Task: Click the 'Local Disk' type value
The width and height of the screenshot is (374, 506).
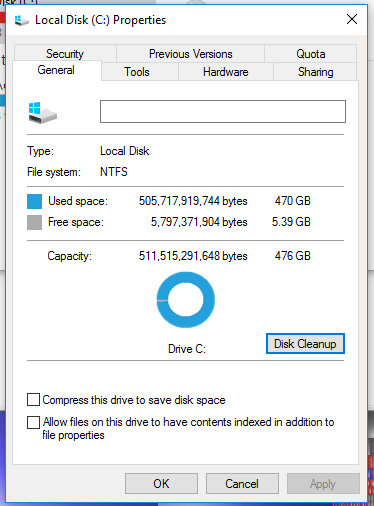Action: coord(125,151)
